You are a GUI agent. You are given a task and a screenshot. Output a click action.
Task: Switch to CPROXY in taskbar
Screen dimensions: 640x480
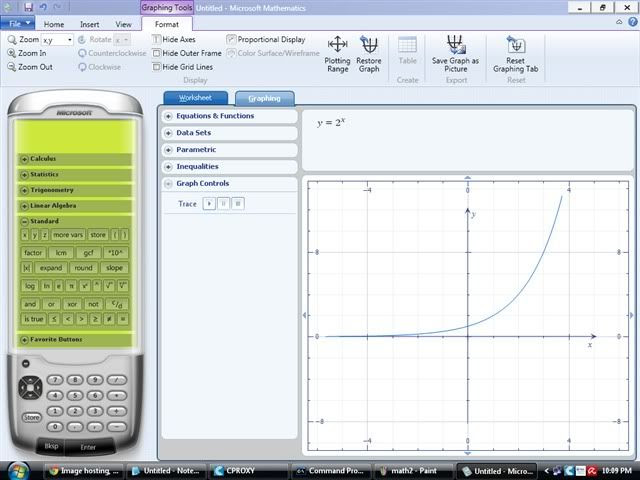tap(248, 471)
